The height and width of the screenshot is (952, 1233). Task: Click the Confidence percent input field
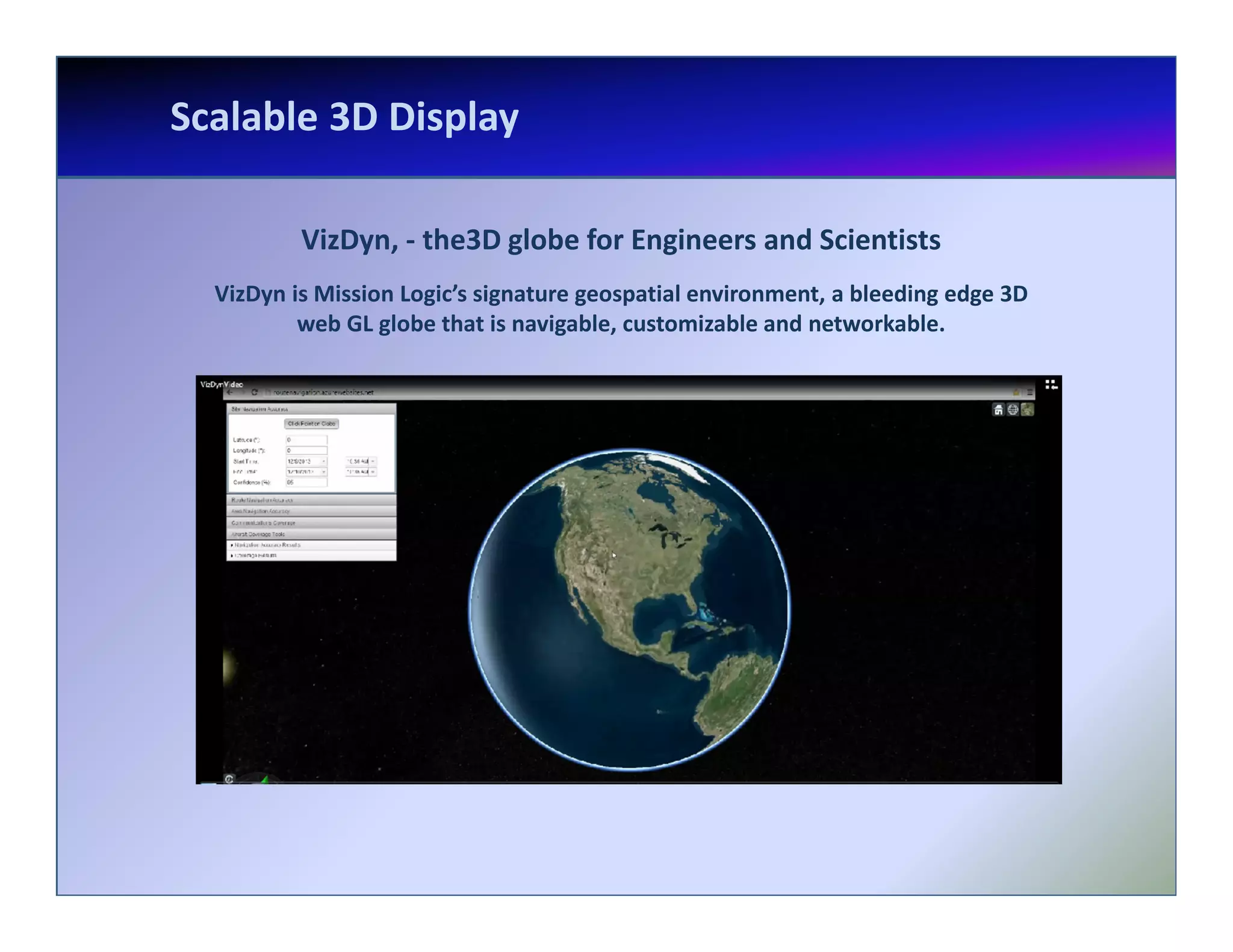click(306, 483)
